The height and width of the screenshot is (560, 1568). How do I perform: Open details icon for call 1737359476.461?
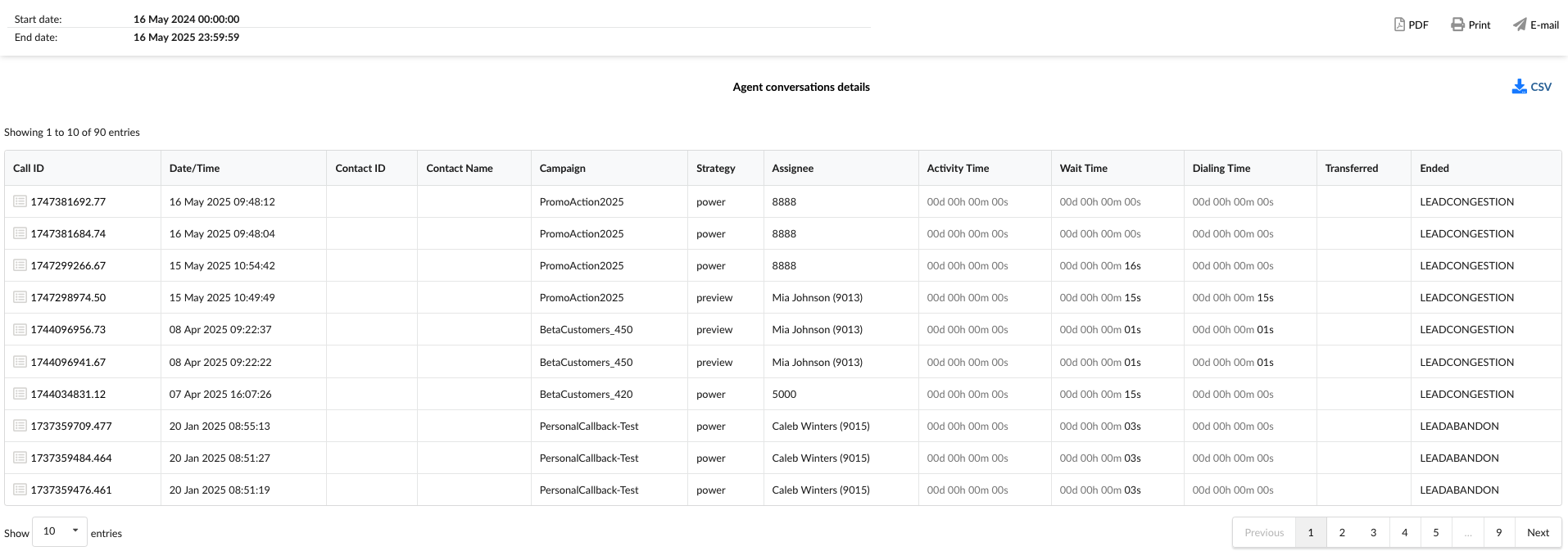pyautogui.click(x=20, y=490)
